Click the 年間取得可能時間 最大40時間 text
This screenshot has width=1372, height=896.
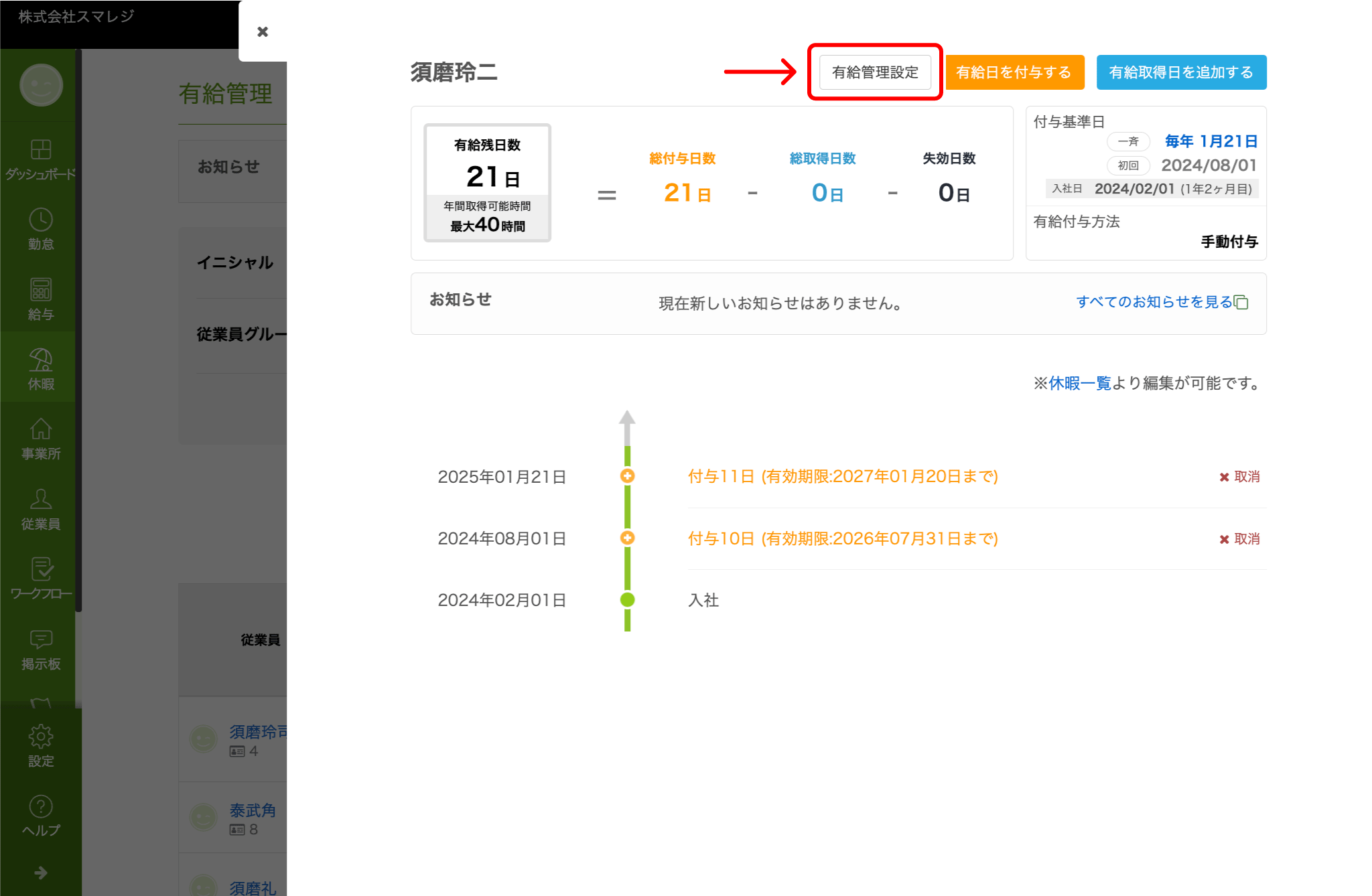coord(487,217)
